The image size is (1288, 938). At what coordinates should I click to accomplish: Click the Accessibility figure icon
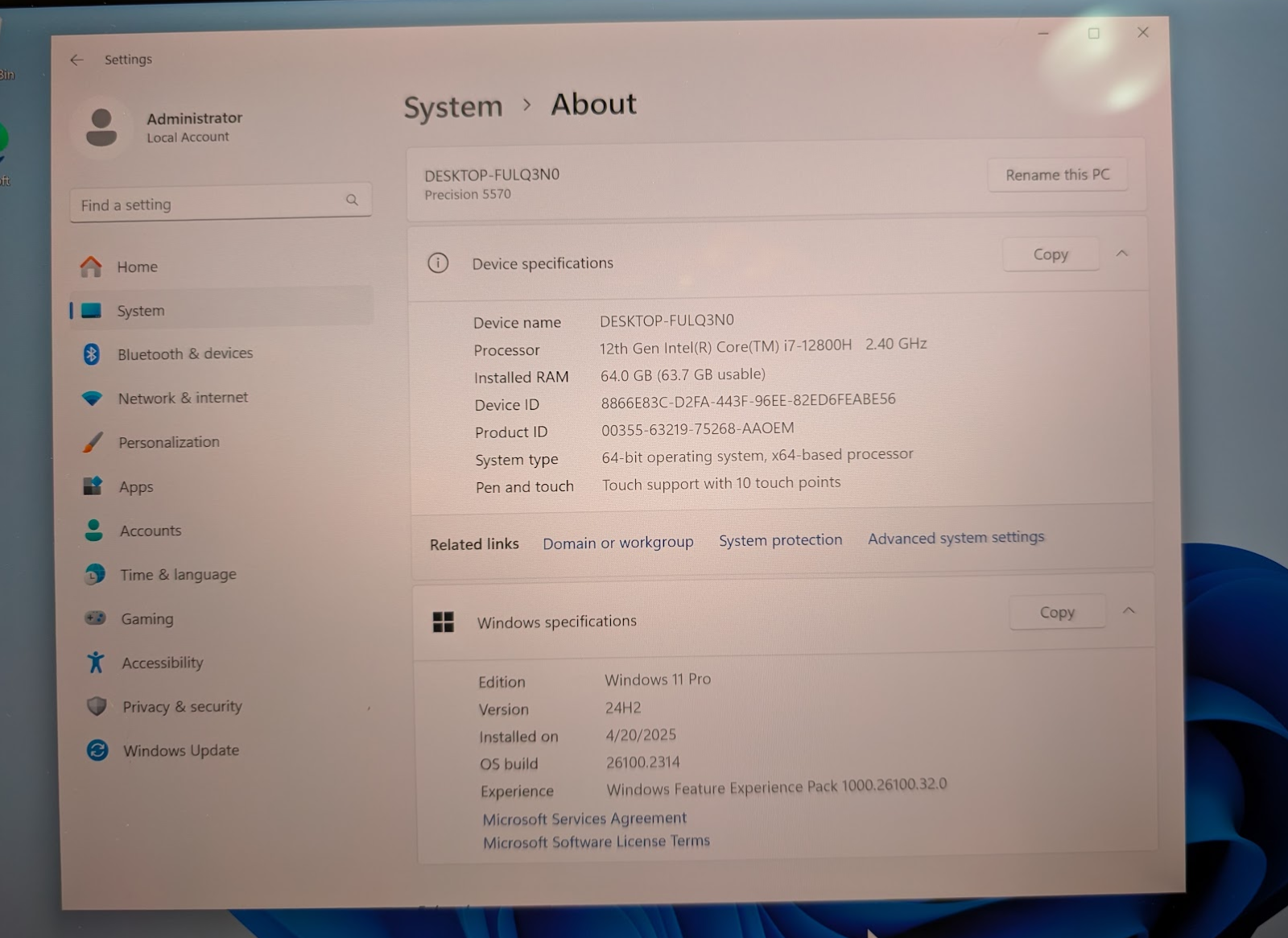[x=96, y=663]
